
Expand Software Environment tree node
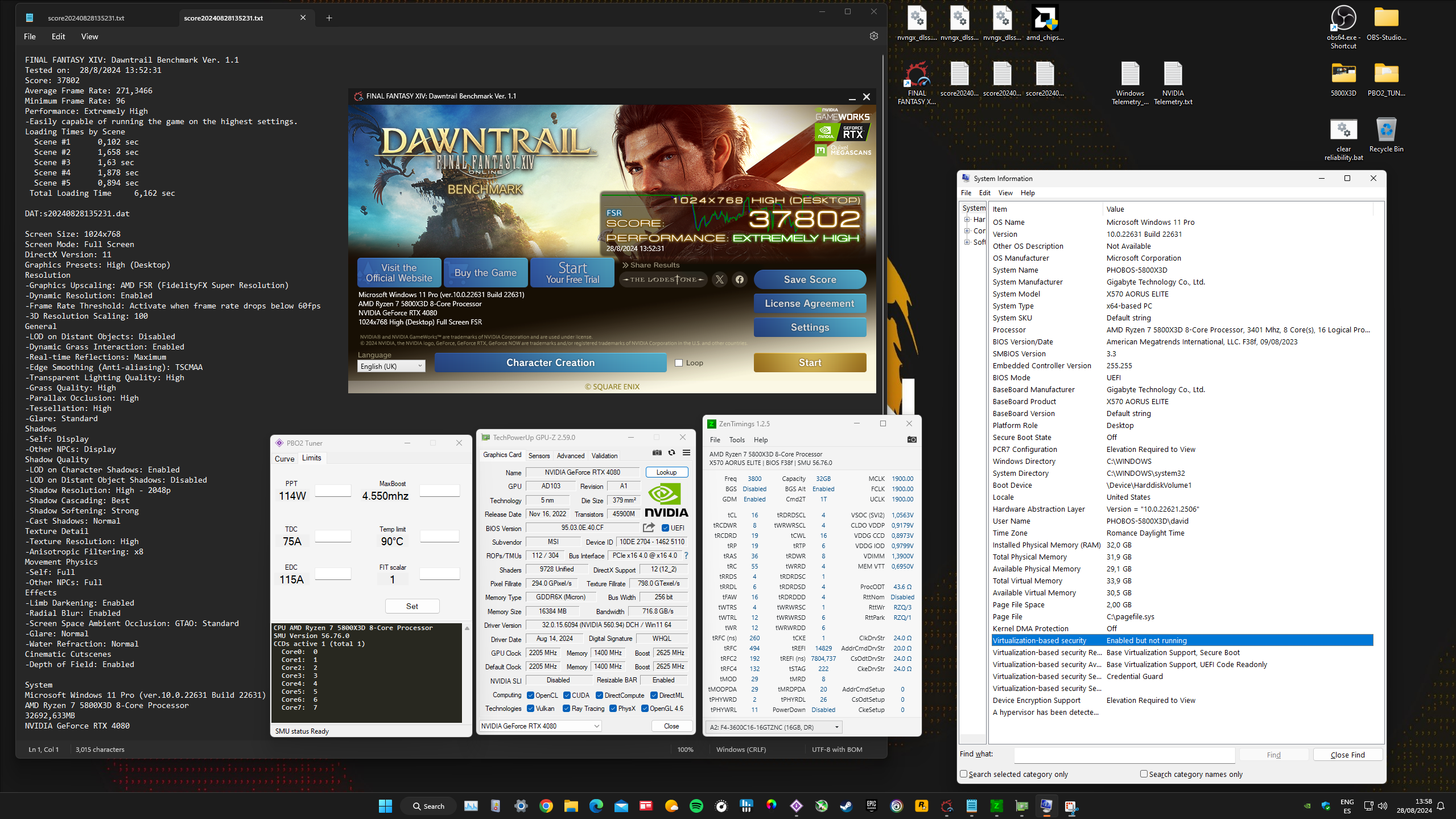coord(967,242)
